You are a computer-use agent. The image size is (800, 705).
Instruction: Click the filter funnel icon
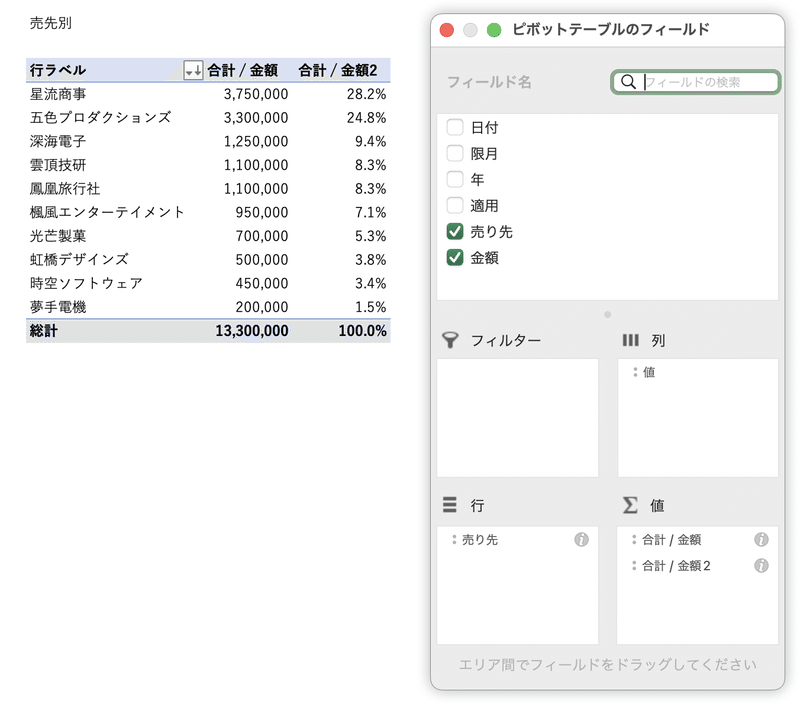[450, 340]
